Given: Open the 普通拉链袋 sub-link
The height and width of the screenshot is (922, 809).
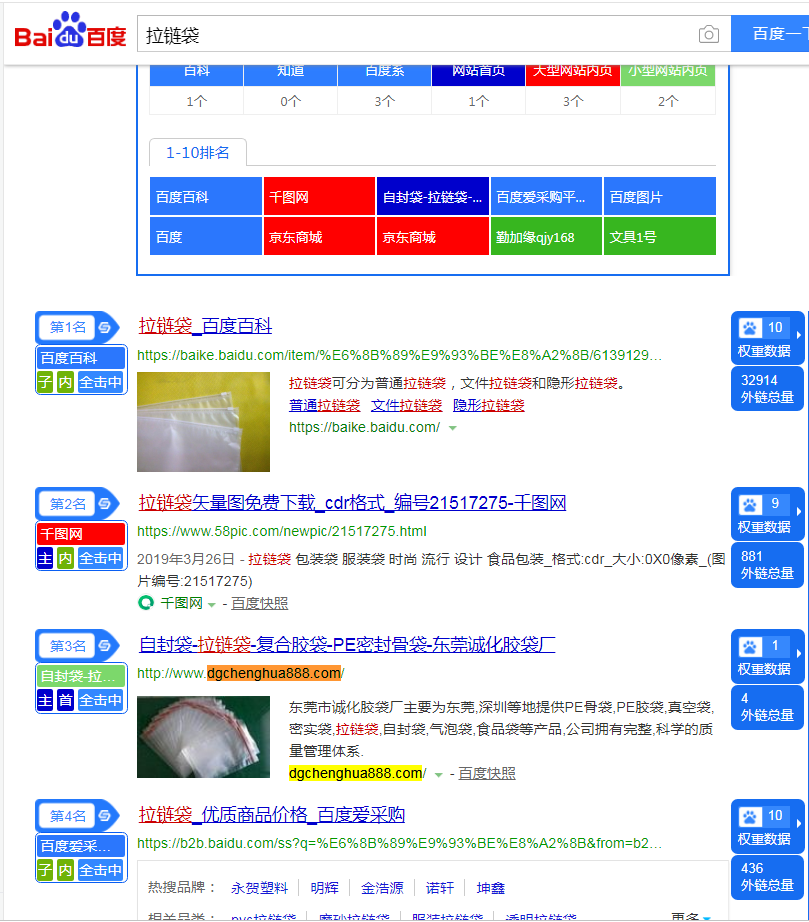Looking at the screenshot, I should pyautogui.click(x=325, y=405).
